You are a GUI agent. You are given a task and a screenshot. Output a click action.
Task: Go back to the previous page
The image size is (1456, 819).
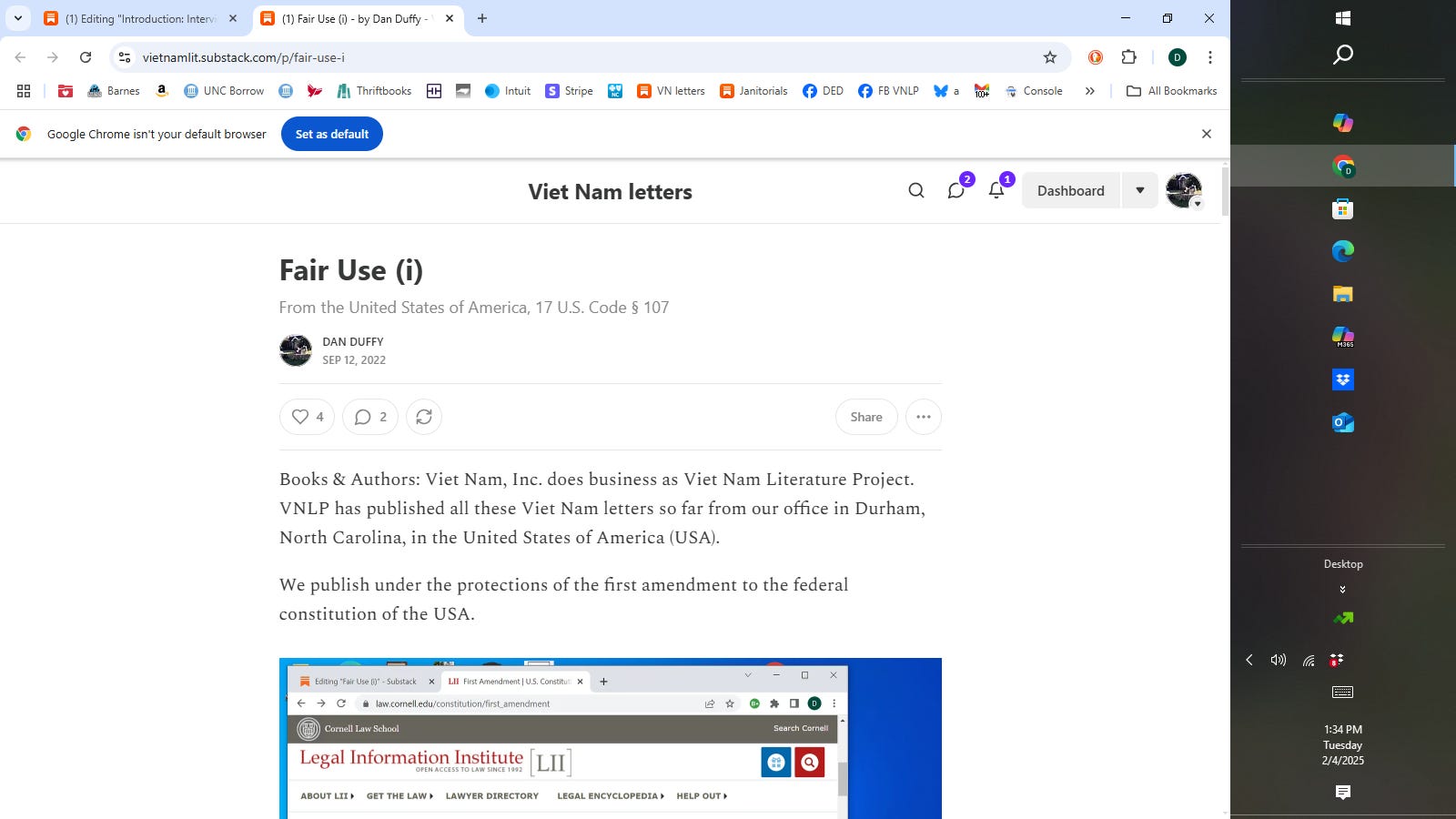(20, 57)
